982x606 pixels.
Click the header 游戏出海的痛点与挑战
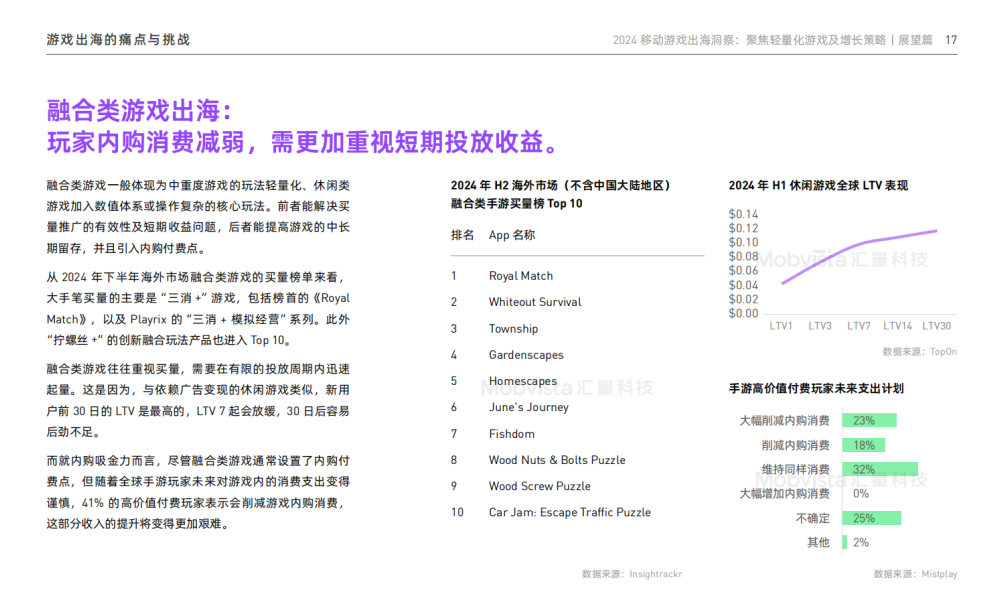pos(118,39)
